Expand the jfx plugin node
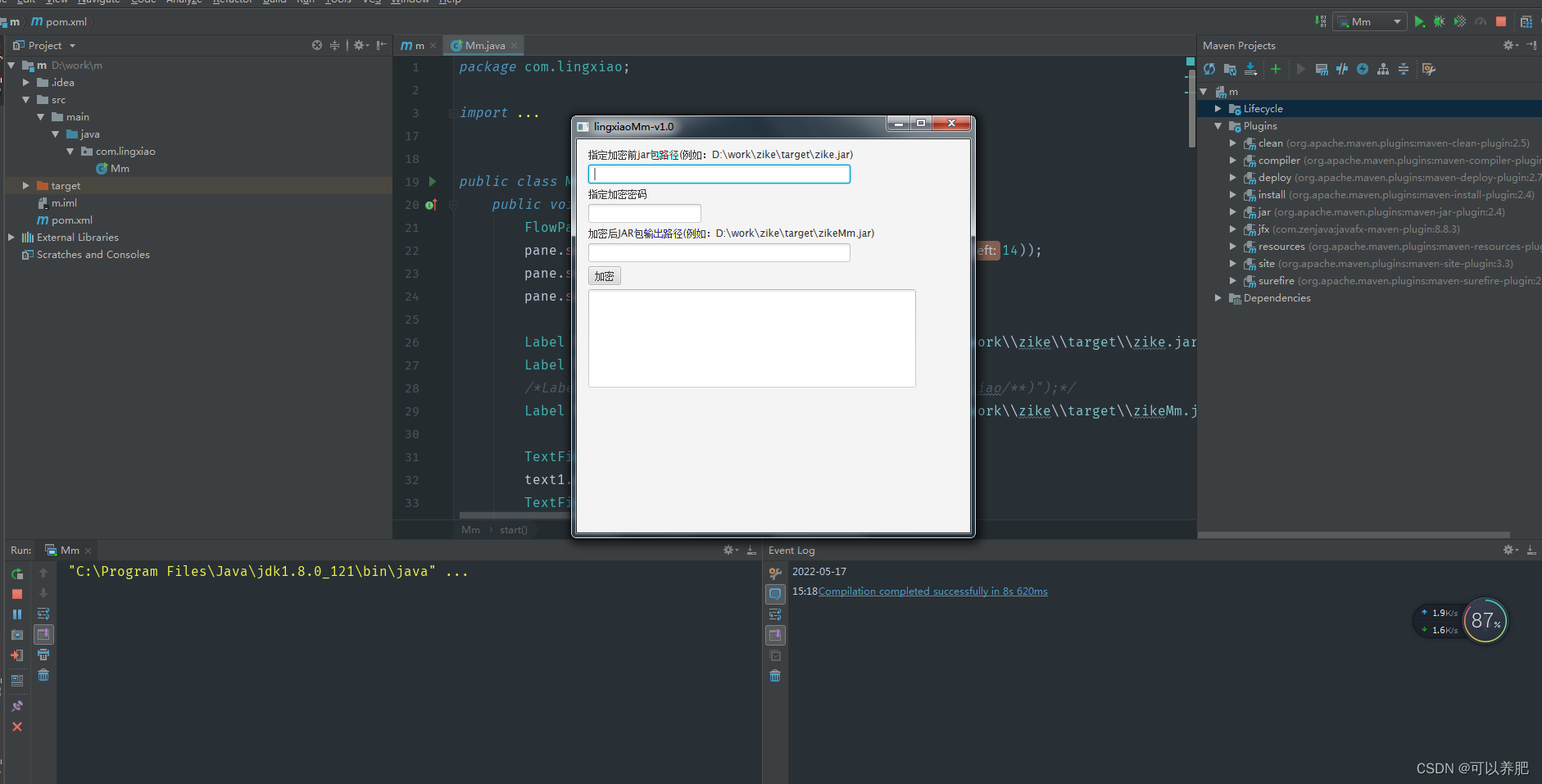Viewport: 1542px width, 784px height. click(x=1233, y=229)
